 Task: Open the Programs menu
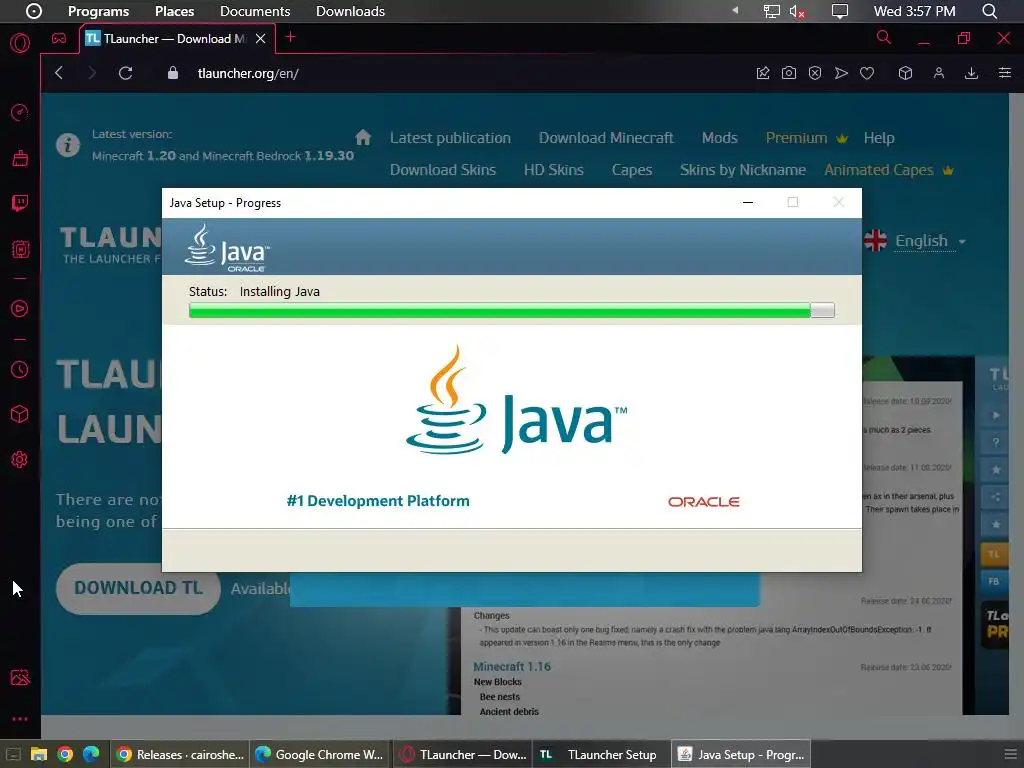pyautogui.click(x=99, y=11)
